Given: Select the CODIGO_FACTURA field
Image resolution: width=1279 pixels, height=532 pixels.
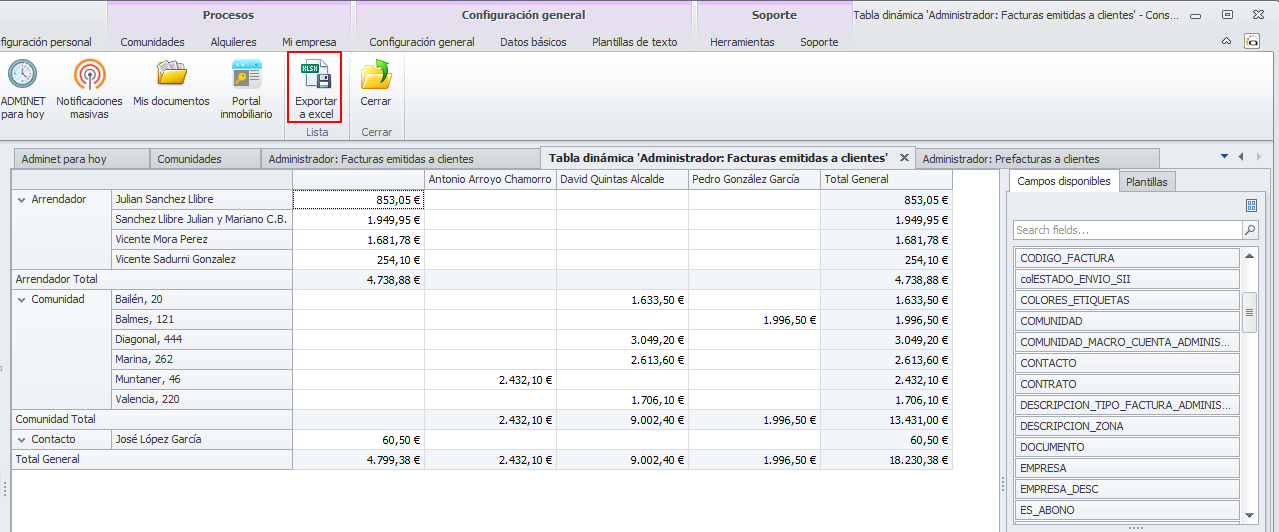Looking at the screenshot, I should click(x=1127, y=258).
